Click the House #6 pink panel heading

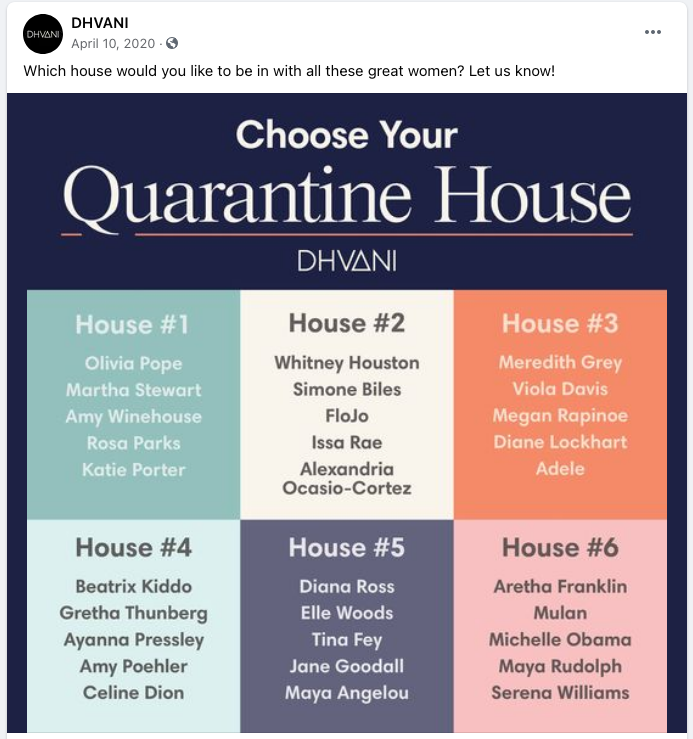pos(560,548)
